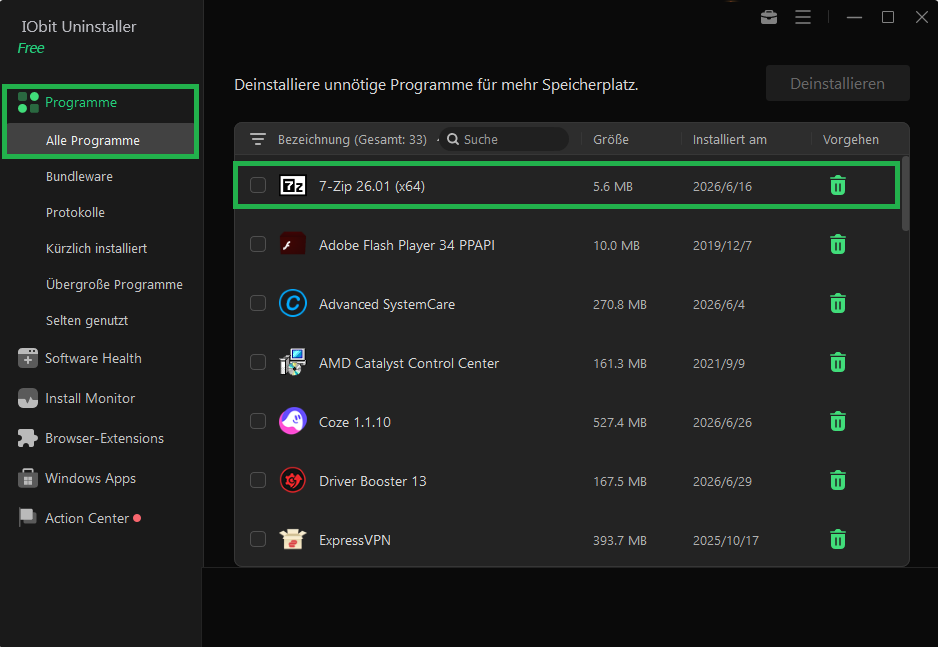Viewport: 938px width, 647px height.
Task: Select Alle Programme in sidebar
Action: point(100,141)
